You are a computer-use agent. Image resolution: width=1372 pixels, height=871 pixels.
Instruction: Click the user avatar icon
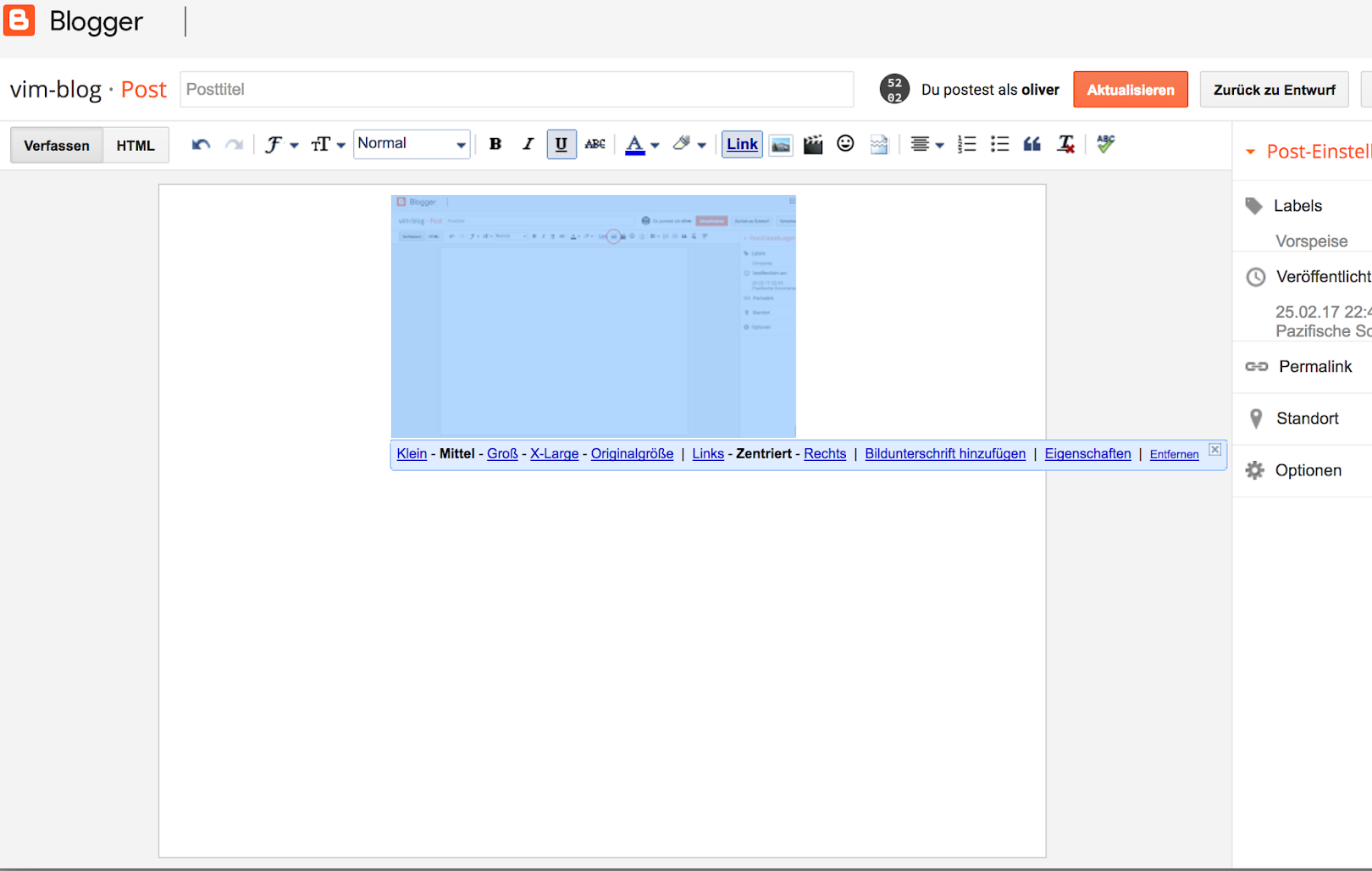[x=894, y=89]
